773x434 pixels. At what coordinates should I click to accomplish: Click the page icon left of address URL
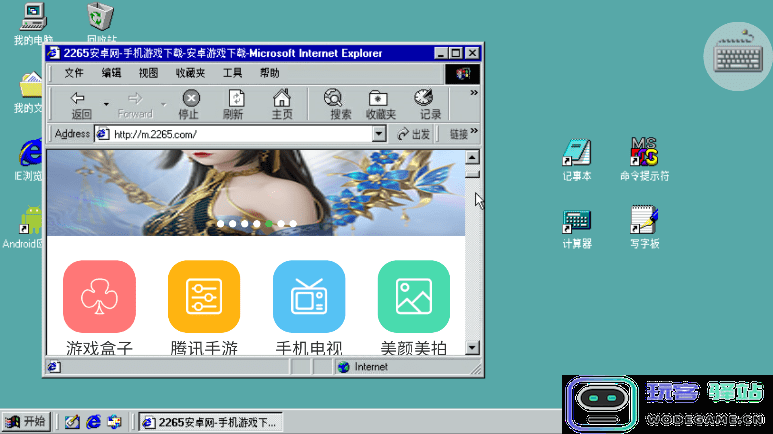point(103,134)
